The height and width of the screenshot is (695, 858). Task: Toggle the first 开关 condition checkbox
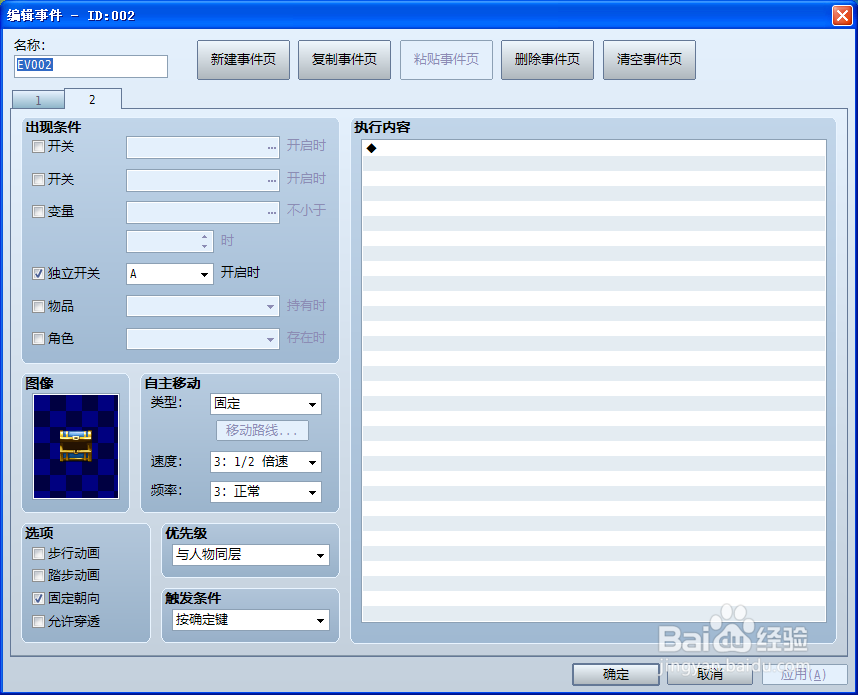pyautogui.click(x=38, y=147)
